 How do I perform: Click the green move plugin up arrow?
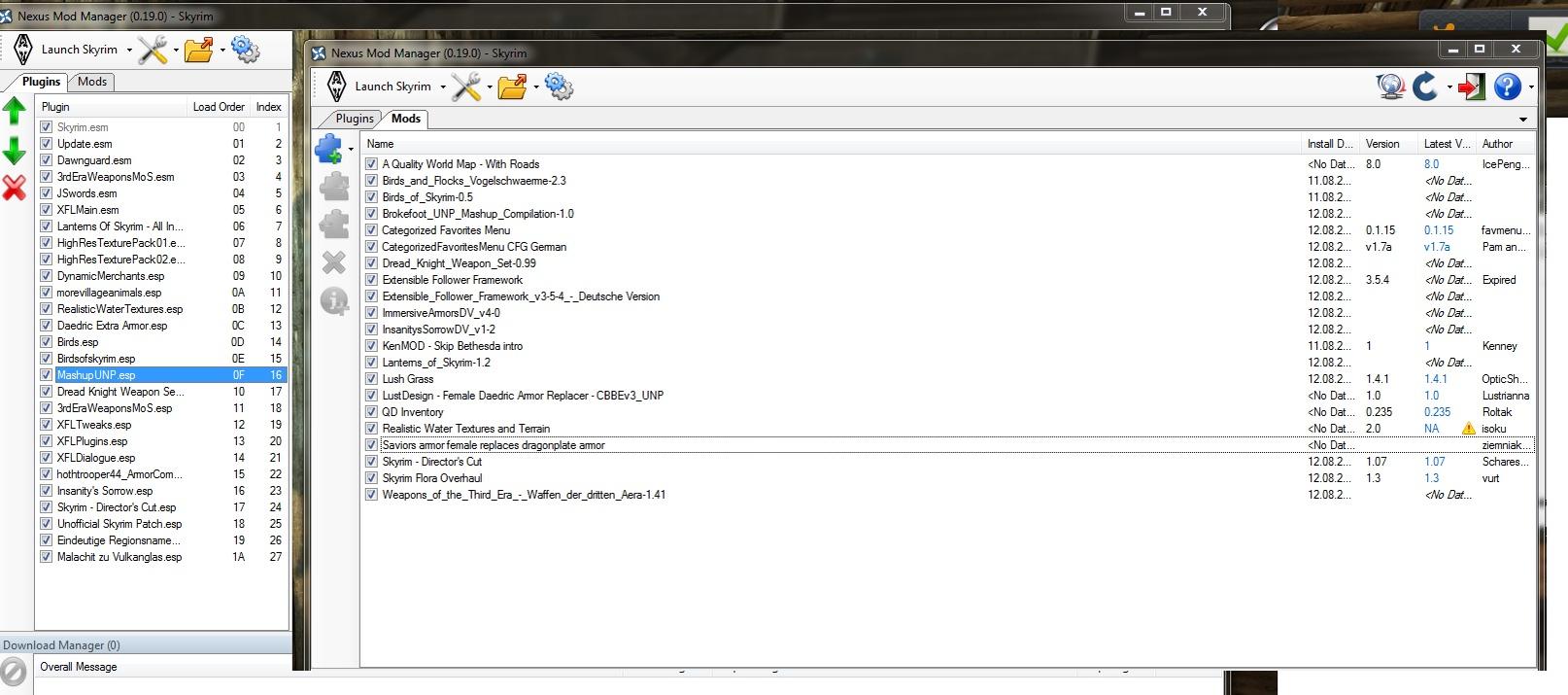click(x=14, y=111)
